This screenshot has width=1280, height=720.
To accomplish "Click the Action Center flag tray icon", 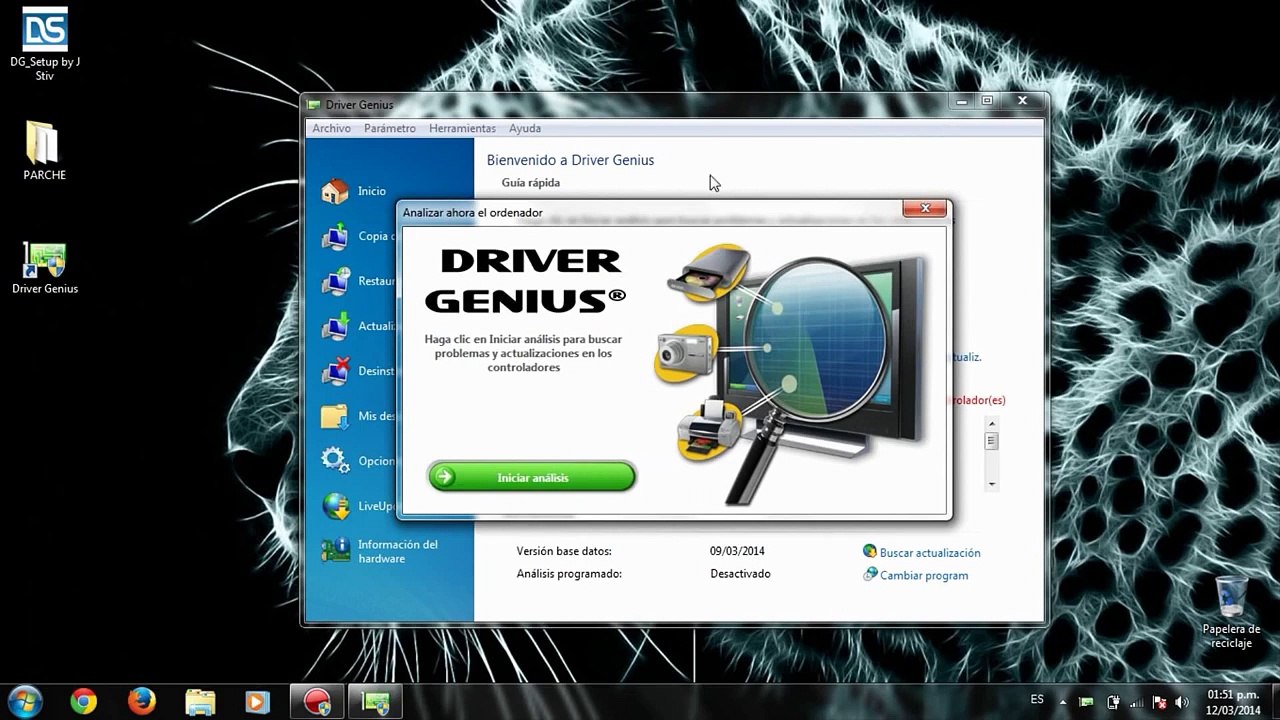I will (x=1159, y=702).
